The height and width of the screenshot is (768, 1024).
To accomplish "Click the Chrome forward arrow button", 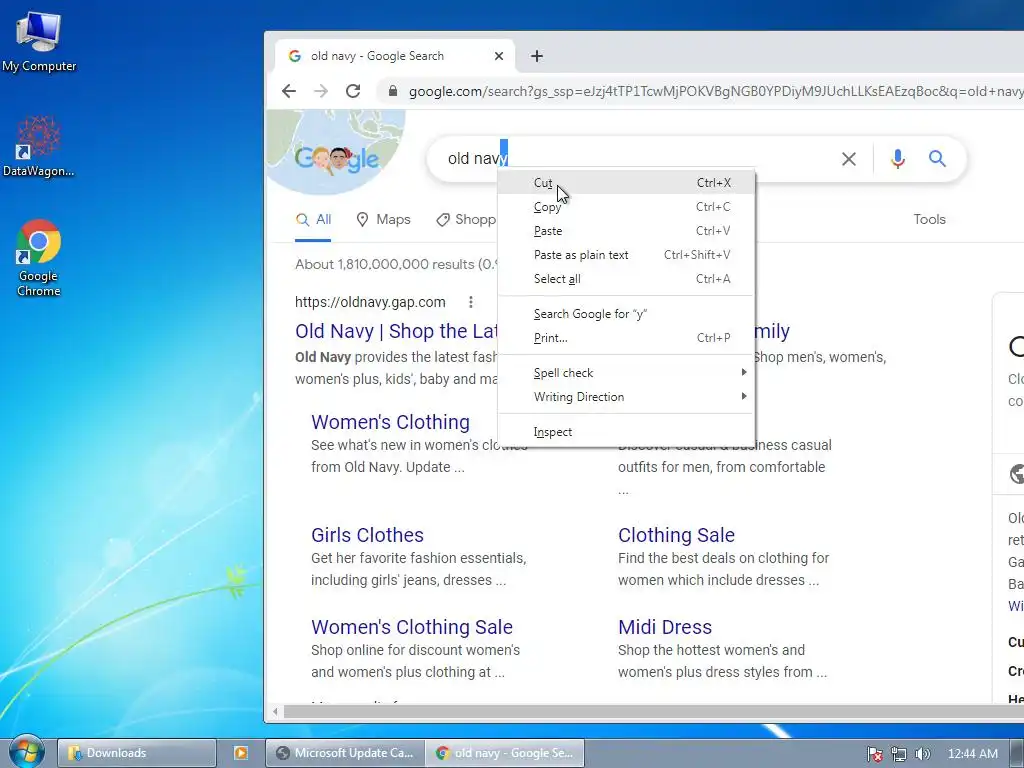I will point(321,91).
